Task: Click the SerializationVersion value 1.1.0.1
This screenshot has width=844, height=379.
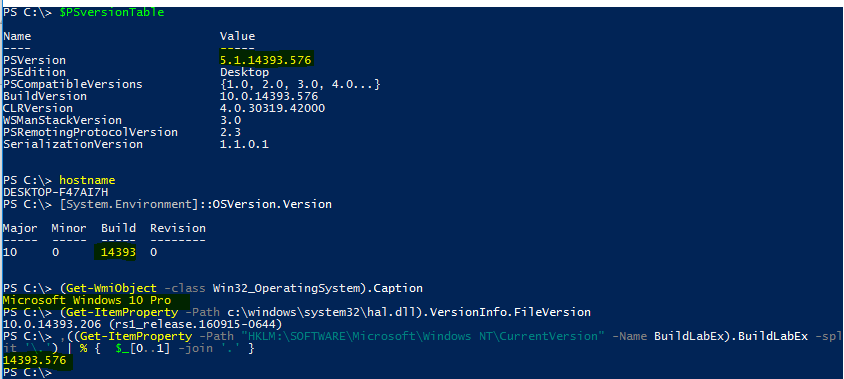Action: pyautogui.click(x=244, y=144)
